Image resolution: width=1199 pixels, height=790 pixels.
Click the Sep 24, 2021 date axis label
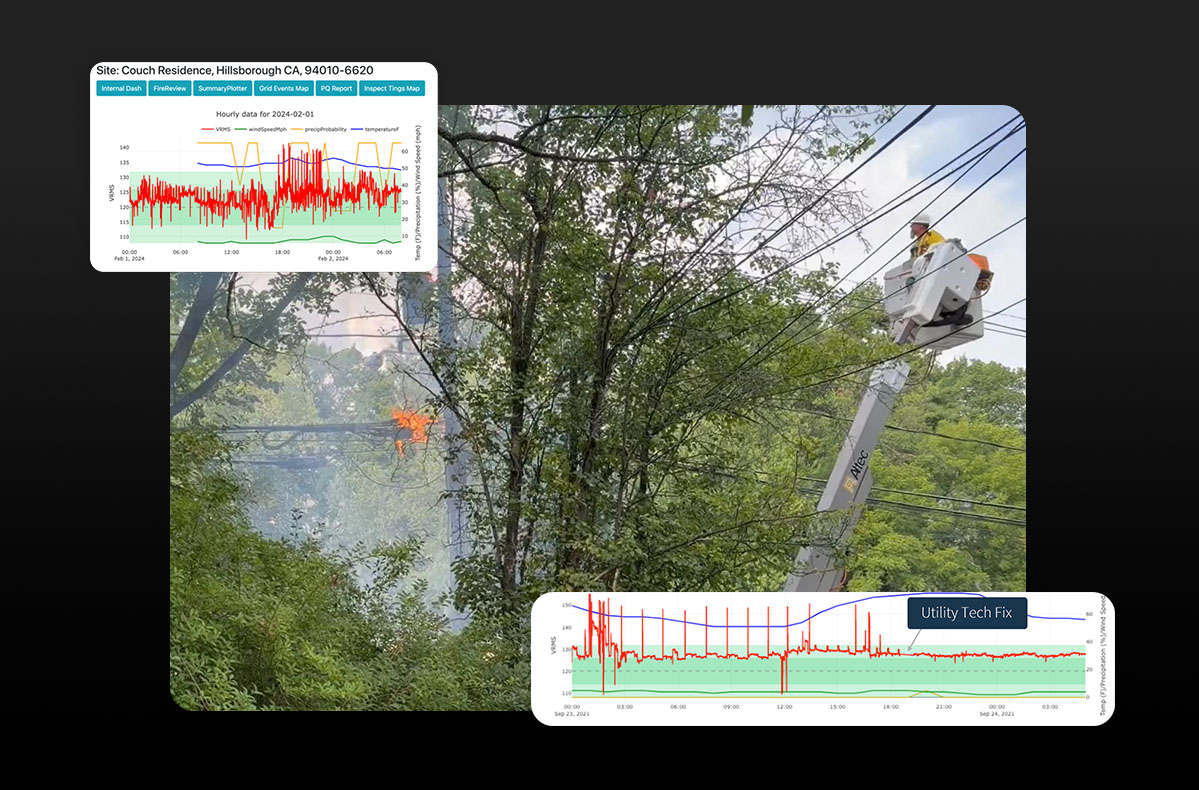(996, 714)
